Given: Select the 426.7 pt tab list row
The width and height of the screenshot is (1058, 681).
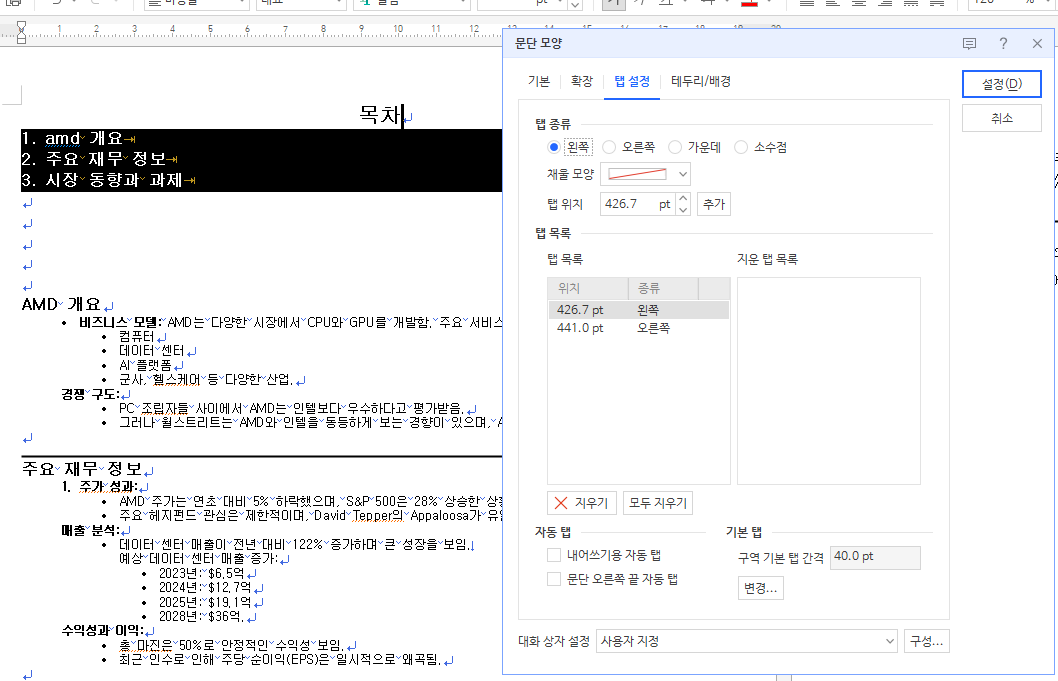Looking at the screenshot, I should [x=638, y=310].
